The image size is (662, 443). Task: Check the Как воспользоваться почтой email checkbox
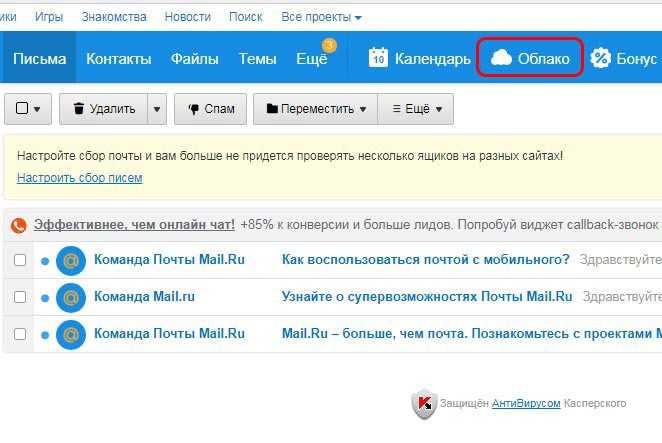pyautogui.click(x=20, y=260)
